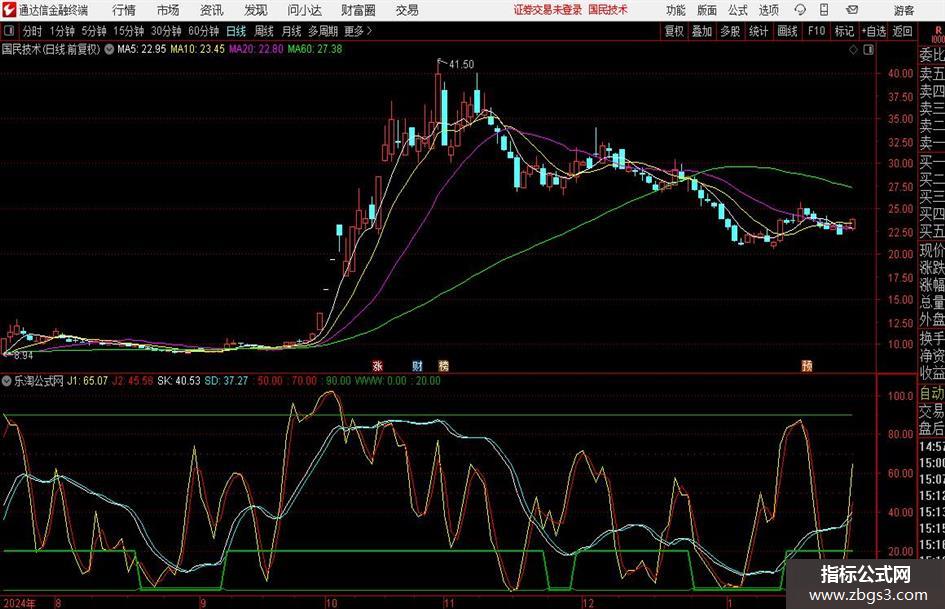Click the 预 event marker under the chart
The height and width of the screenshot is (609, 945).
click(807, 365)
